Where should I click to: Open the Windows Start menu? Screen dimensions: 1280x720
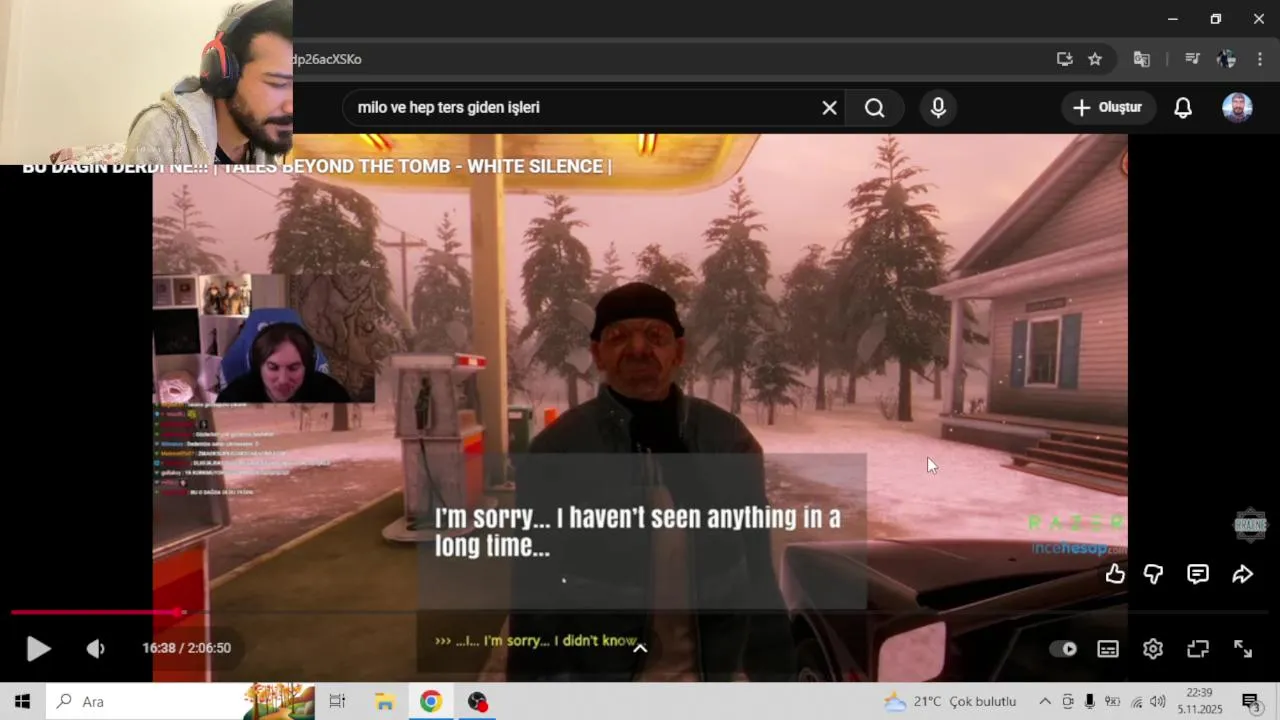point(22,701)
